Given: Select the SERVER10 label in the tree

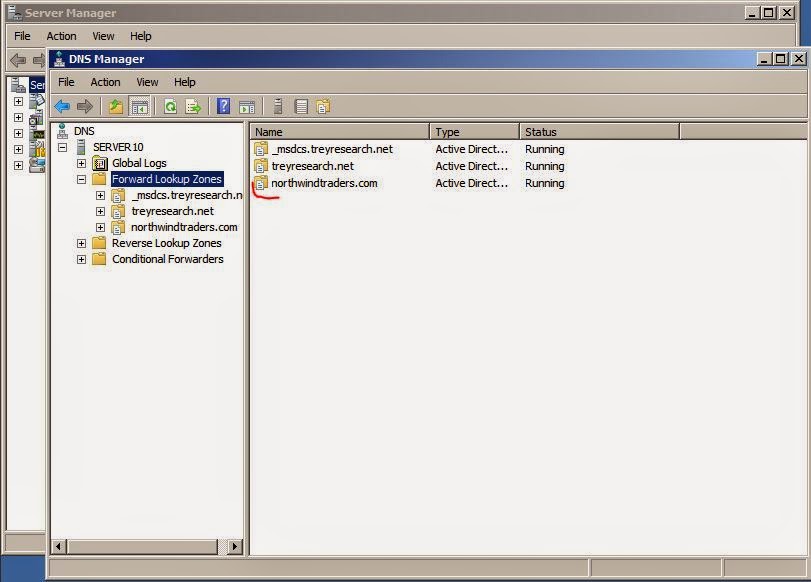Looking at the screenshot, I should tap(118, 147).
